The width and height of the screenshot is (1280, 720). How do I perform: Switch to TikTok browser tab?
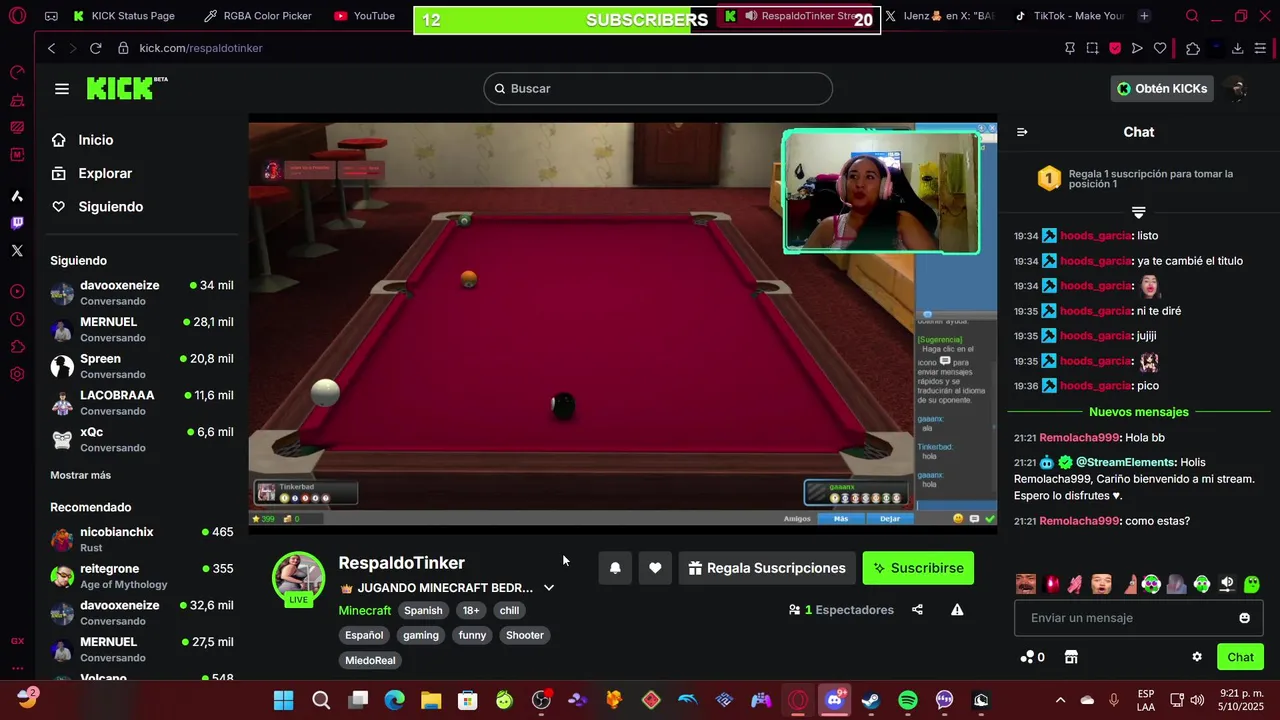pyautogui.click(x=1070, y=16)
